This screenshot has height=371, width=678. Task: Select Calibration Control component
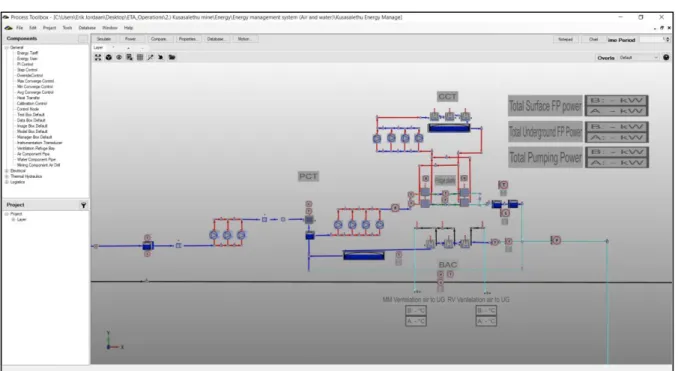point(32,104)
